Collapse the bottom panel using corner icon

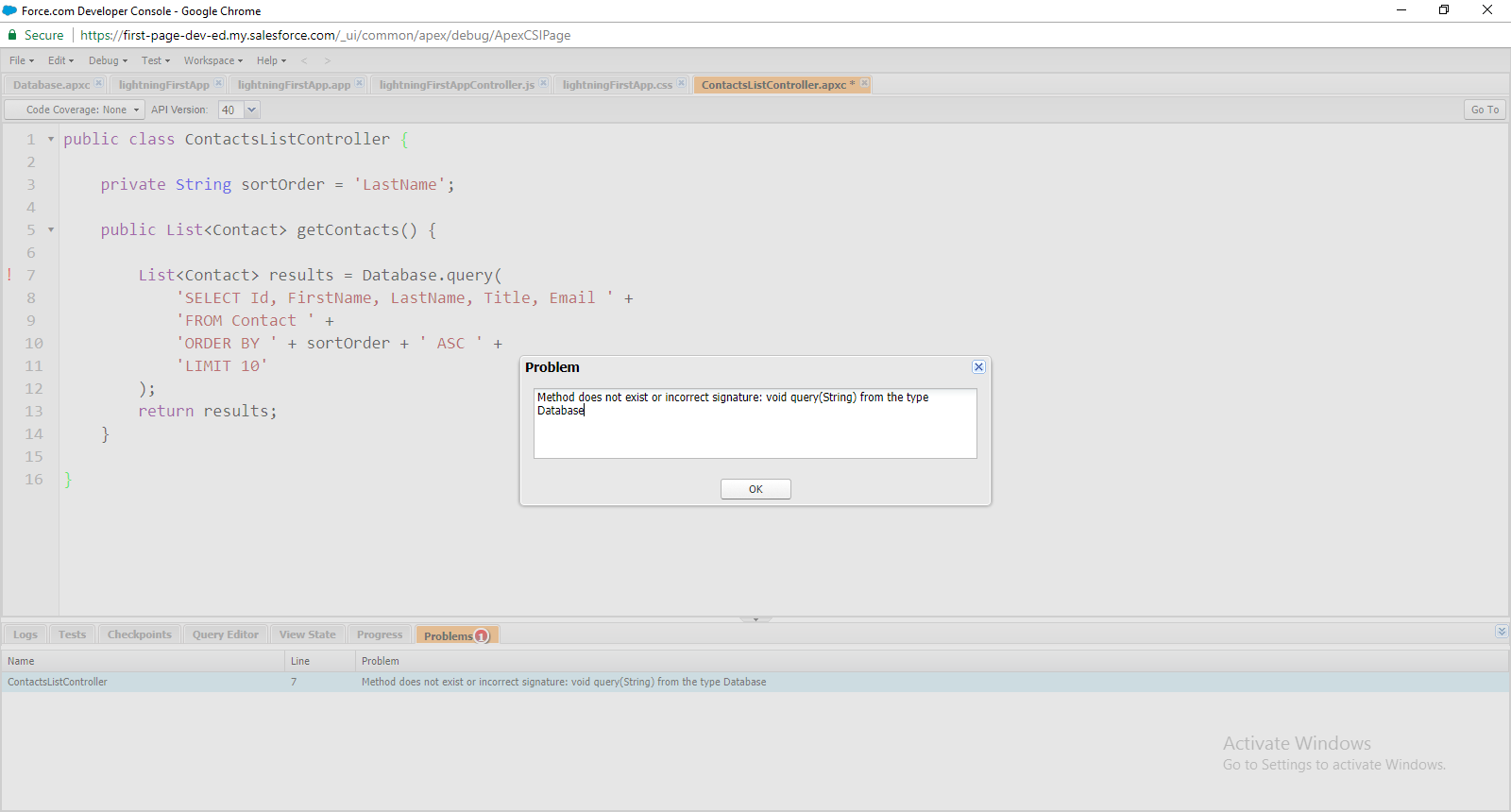point(1501,632)
